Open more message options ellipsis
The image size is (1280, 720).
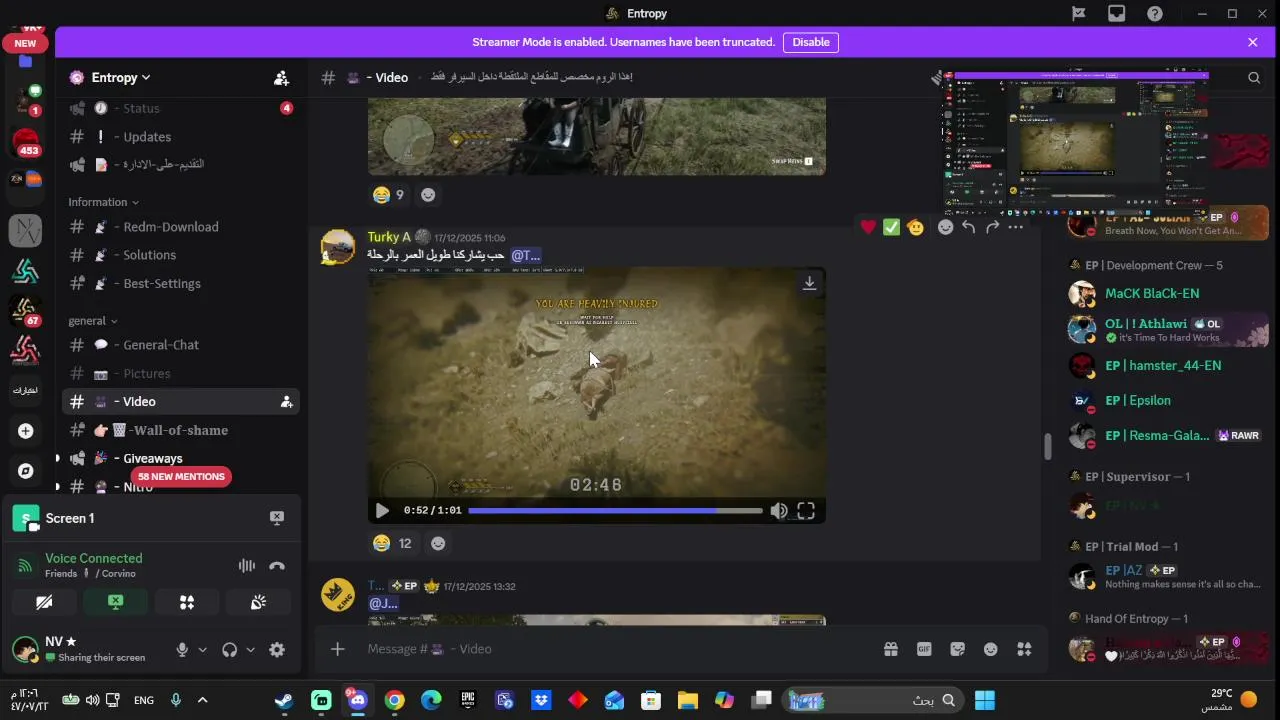1016,227
